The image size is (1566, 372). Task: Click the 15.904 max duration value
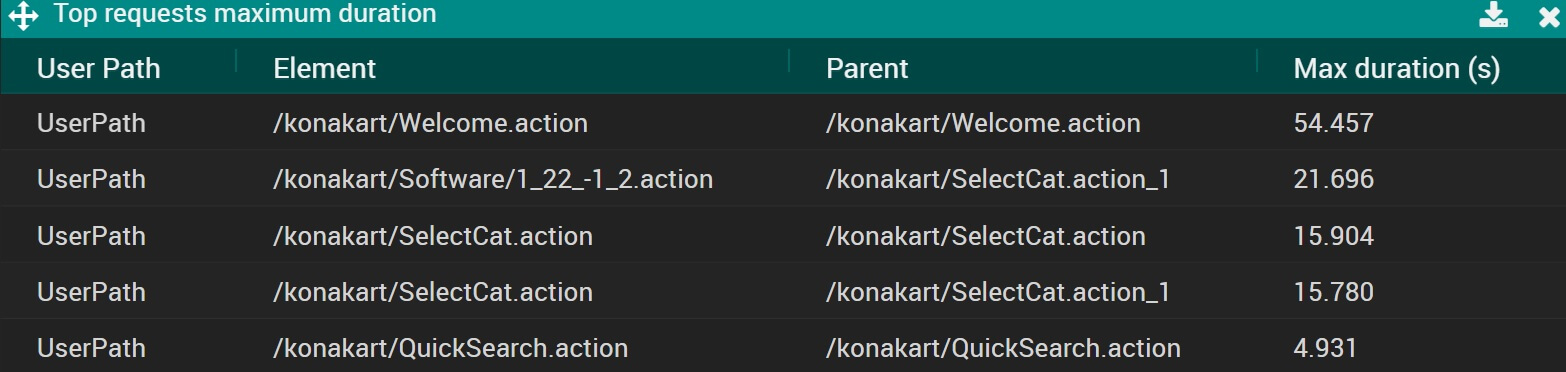tap(1334, 236)
